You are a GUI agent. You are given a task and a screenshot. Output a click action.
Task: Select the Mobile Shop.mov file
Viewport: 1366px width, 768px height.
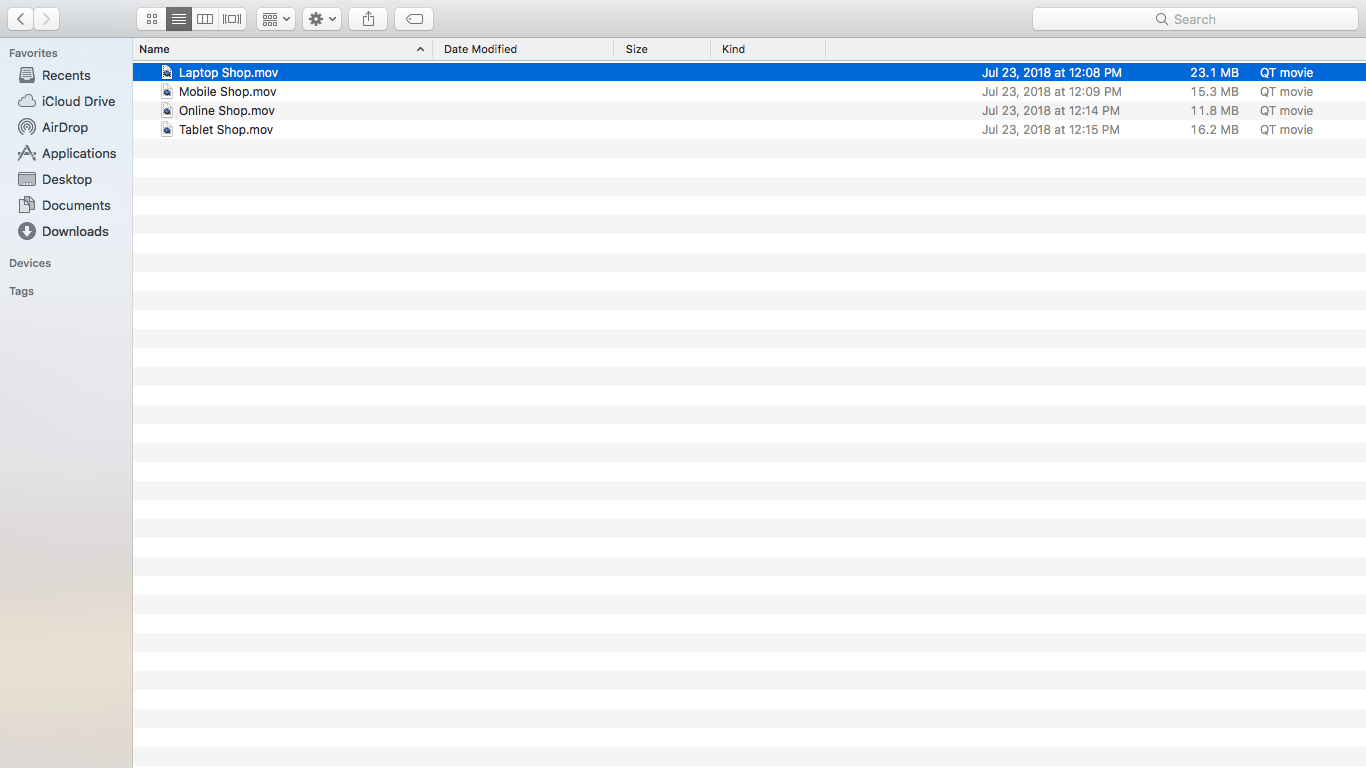click(x=749, y=91)
